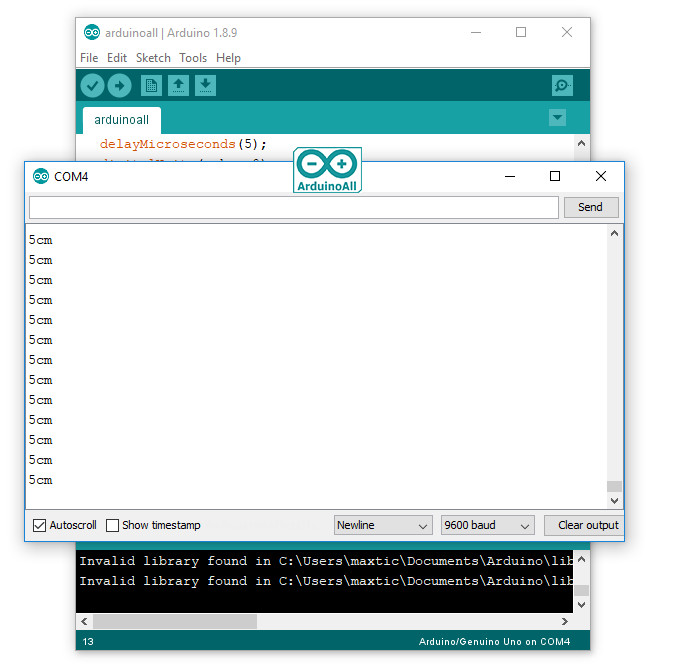Maximize the Arduino IDE window
Viewport: 696px width, 672px height.
521,32
